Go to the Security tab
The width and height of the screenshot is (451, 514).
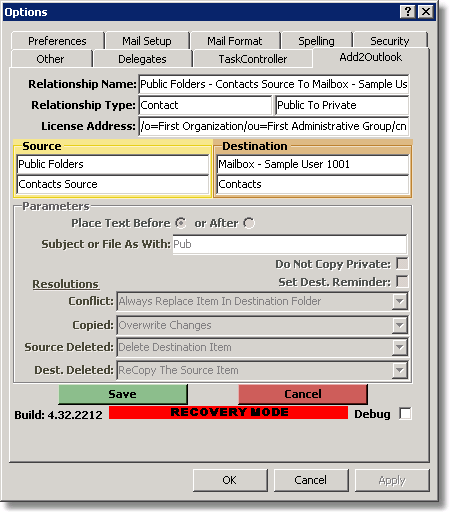click(390, 41)
